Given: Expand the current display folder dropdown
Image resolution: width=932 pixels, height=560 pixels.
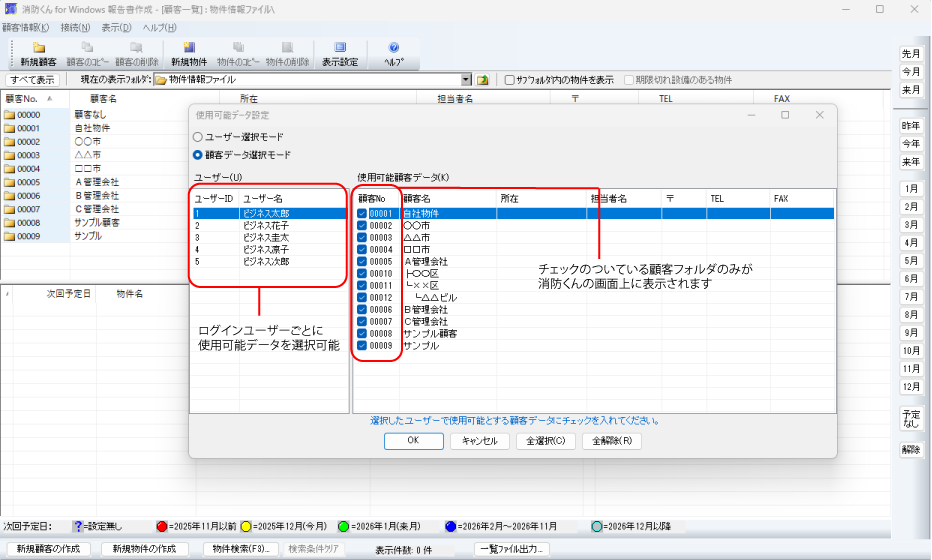Looking at the screenshot, I should coord(466,80).
